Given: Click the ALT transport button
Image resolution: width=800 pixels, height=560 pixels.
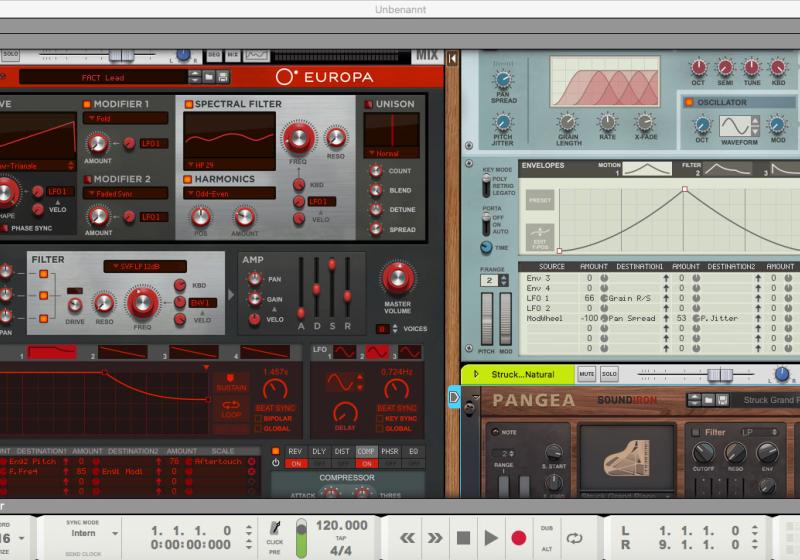Looking at the screenshot, I should [x=546, y=549].
